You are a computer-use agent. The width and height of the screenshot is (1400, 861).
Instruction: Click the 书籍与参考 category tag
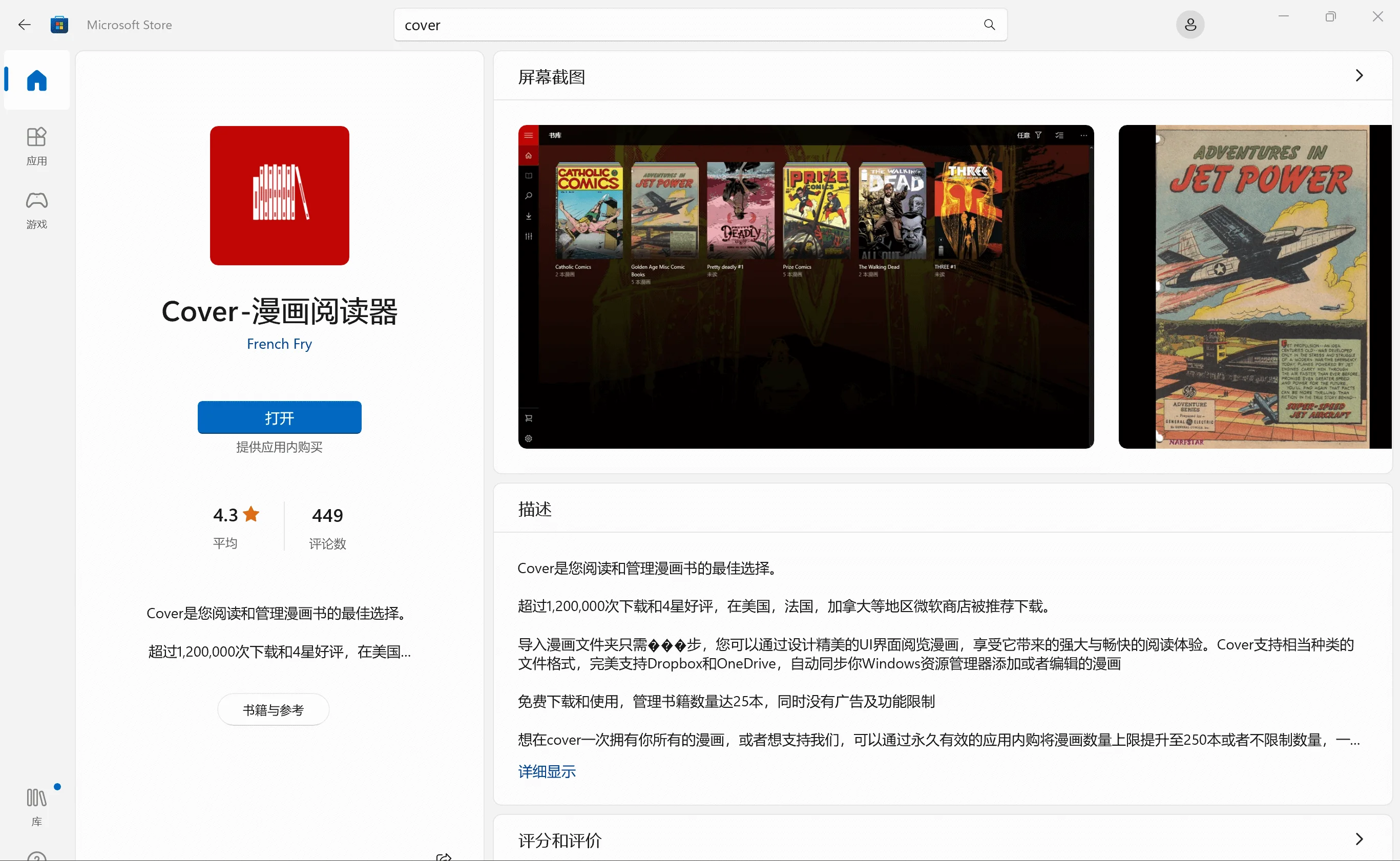point(273,709)
